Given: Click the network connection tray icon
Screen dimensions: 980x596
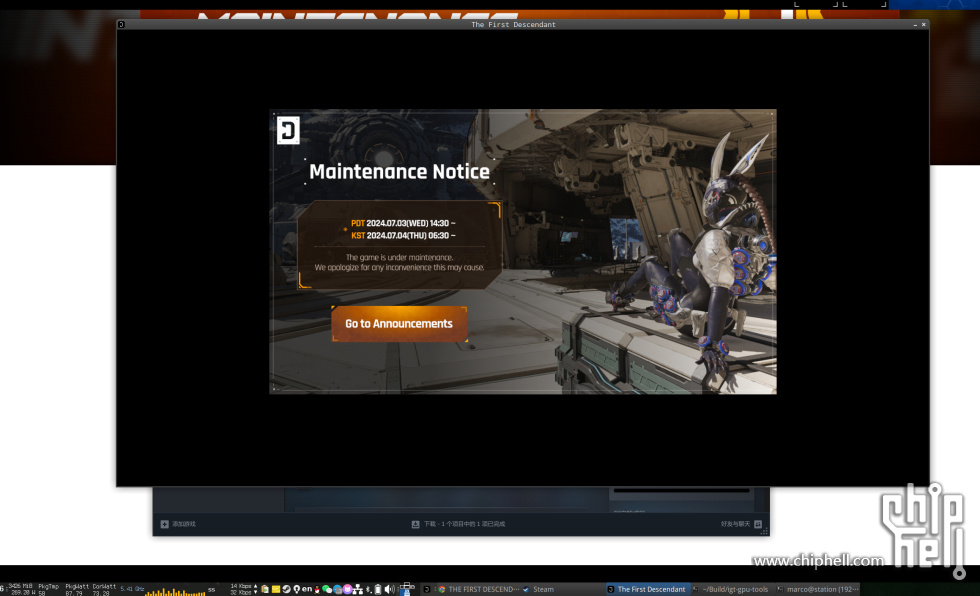Looking at the screenshot, I should click(358, 589).
